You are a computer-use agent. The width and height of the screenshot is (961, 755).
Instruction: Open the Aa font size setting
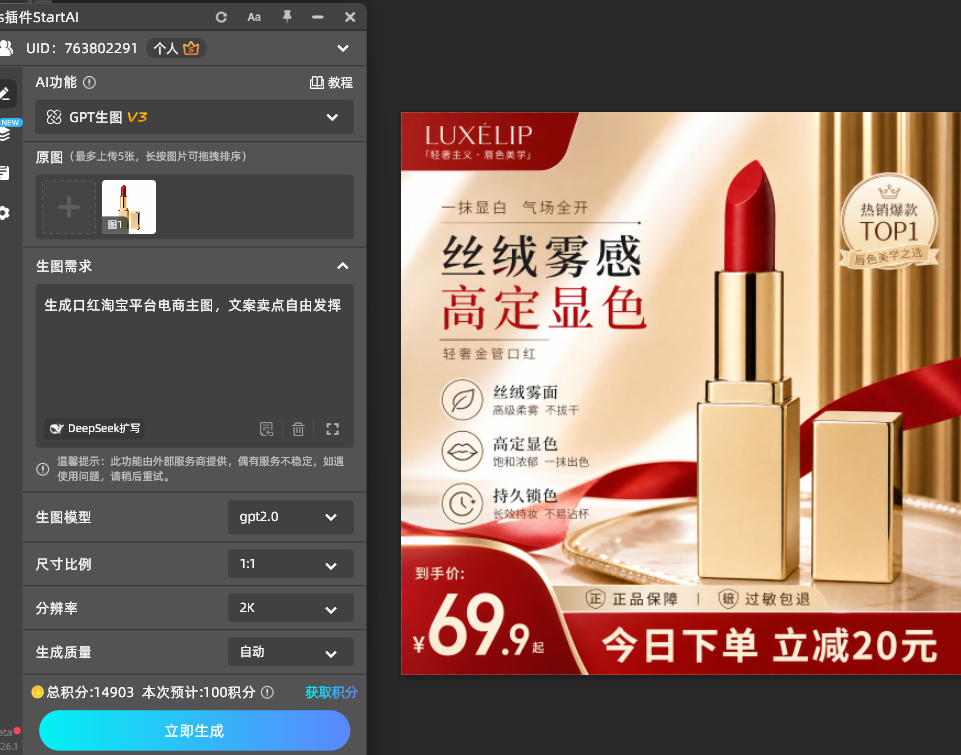coord(254,17)
